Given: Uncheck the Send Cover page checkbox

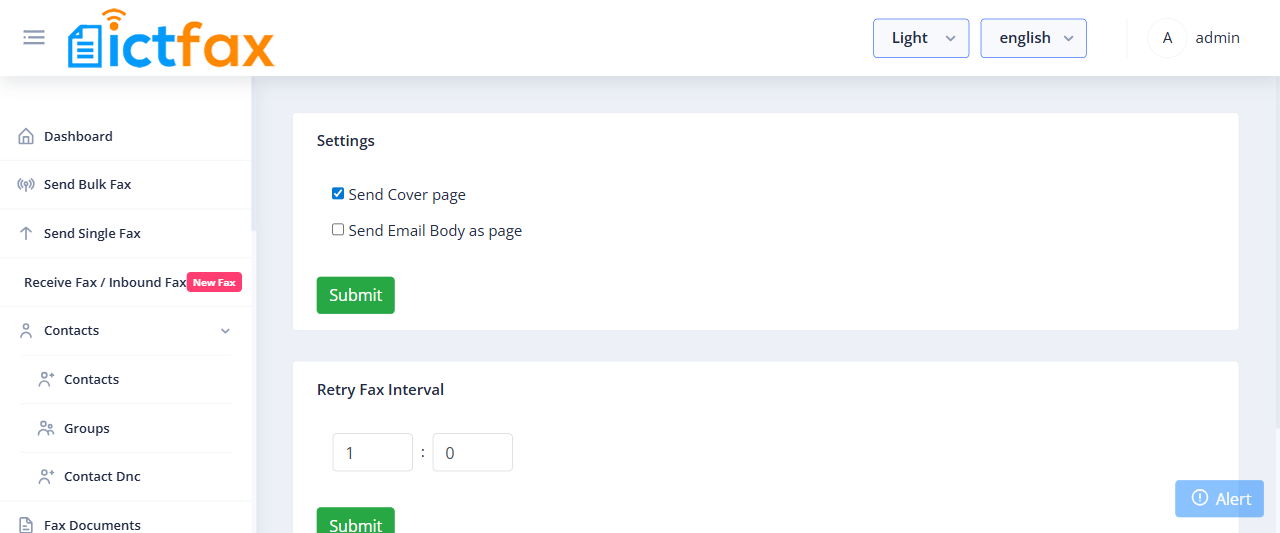Looking at the screenshot, I should [x=338, y=194].
